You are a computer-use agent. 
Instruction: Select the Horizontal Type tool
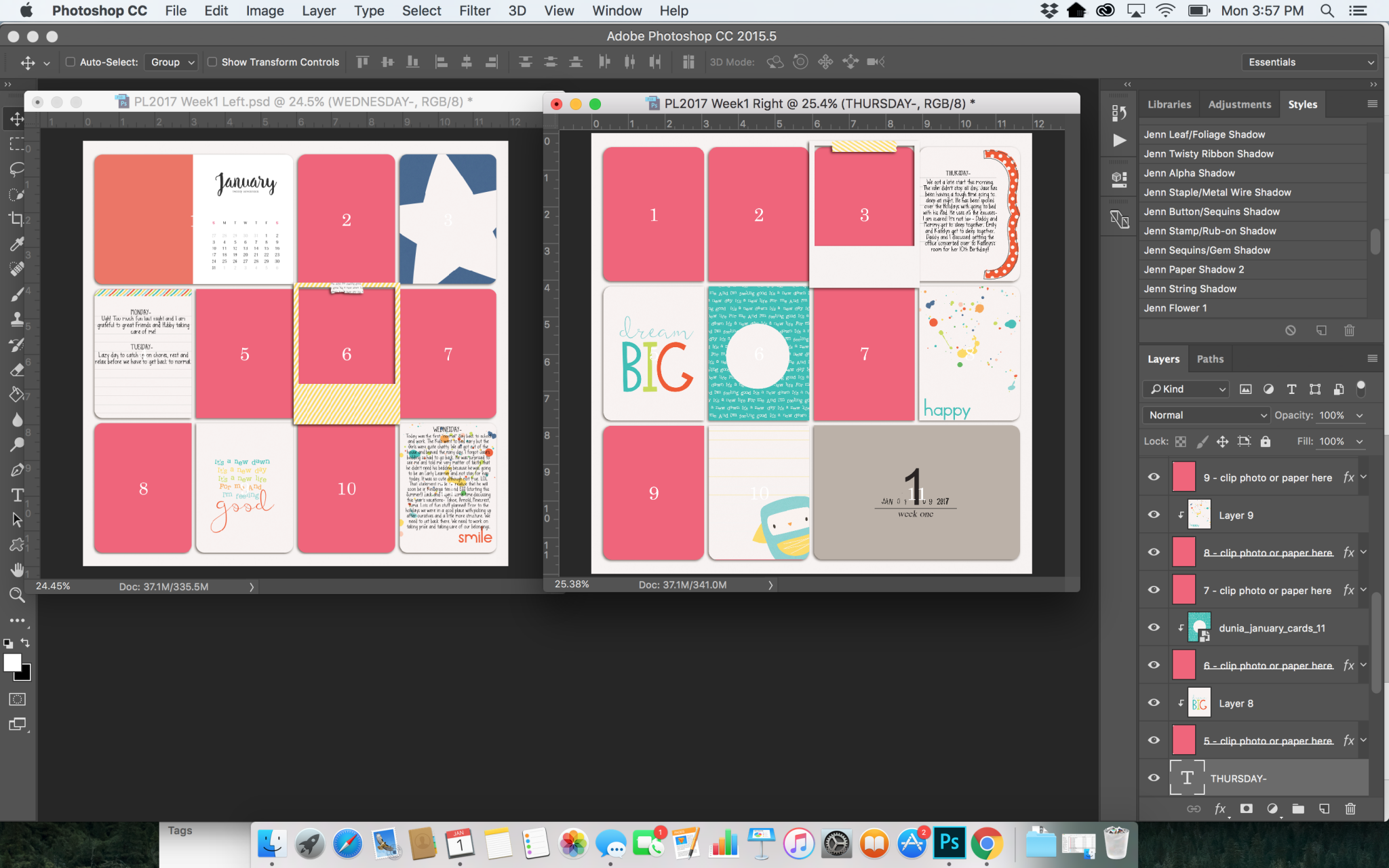point(17,496)
